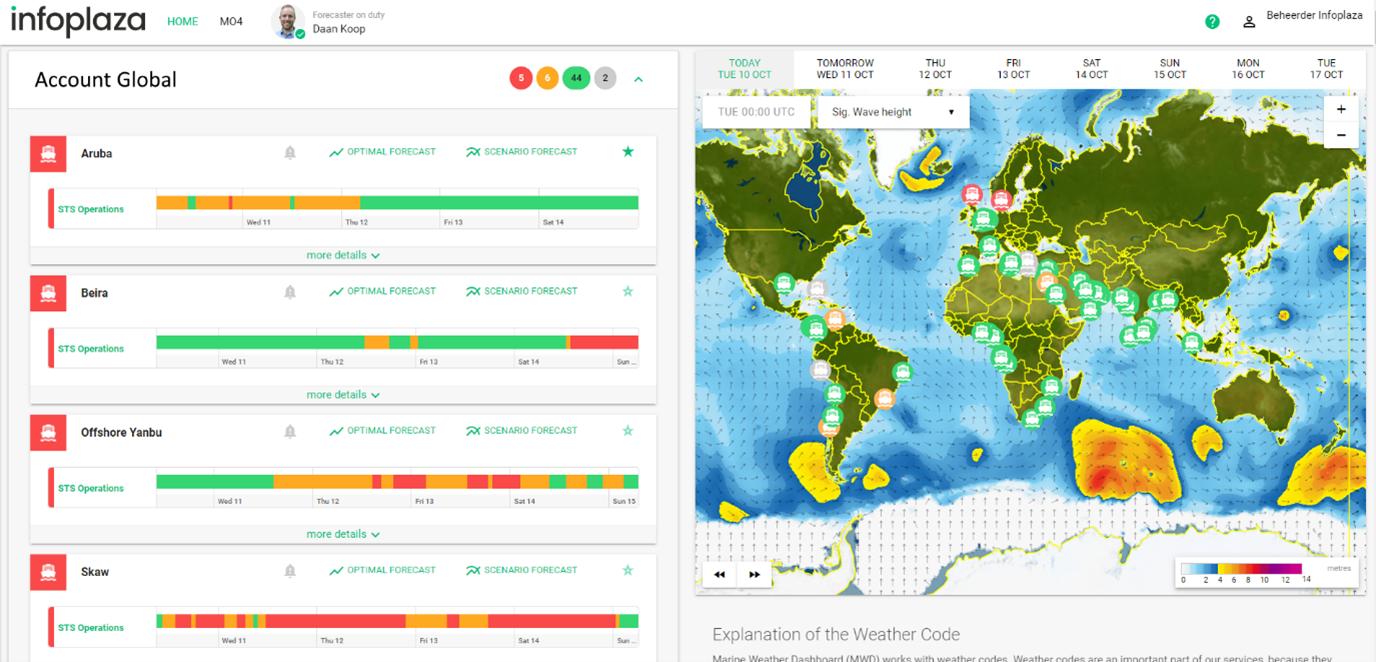1376x662 pixels.
Task: Step map time backward
Action: [720, 575]
